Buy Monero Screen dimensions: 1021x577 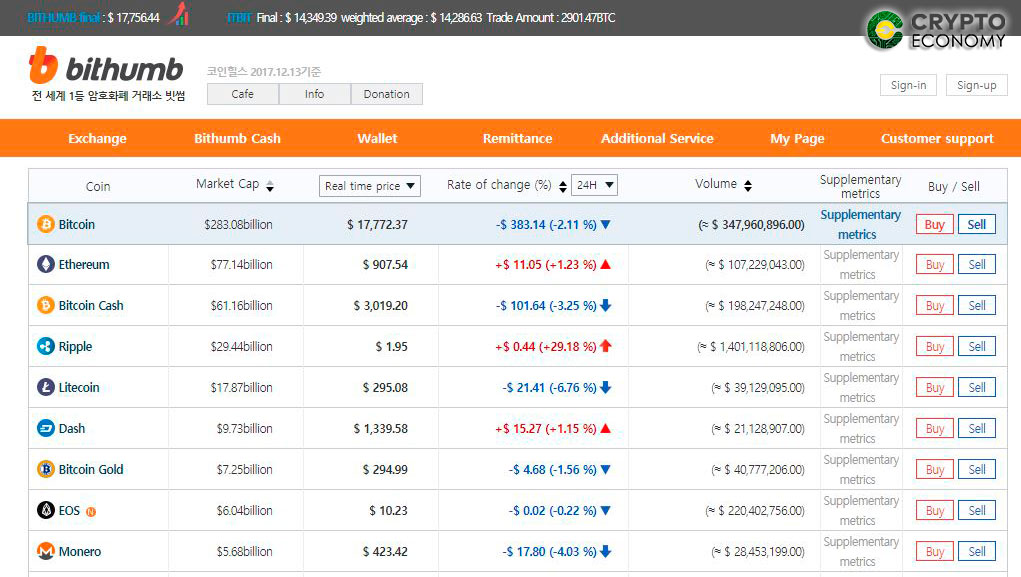tap(934, 552)
